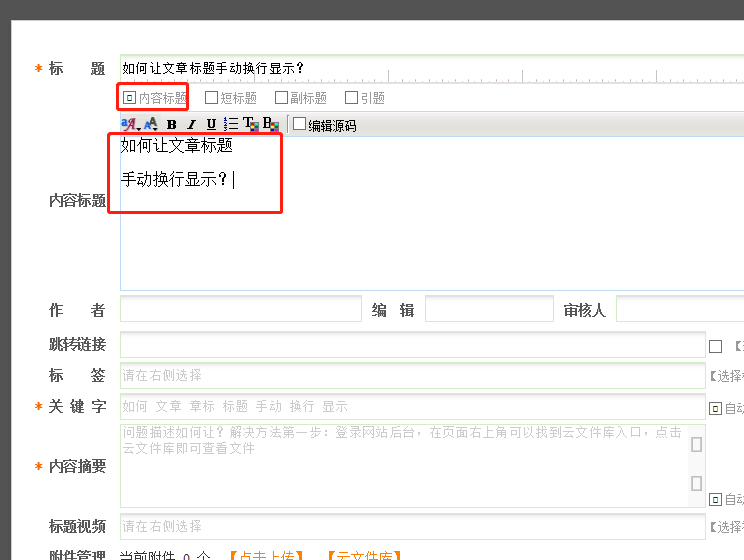The height and width of the screenshot is (560, 744).
Task: Click the numbered list icon
Action: pos(231,124)
